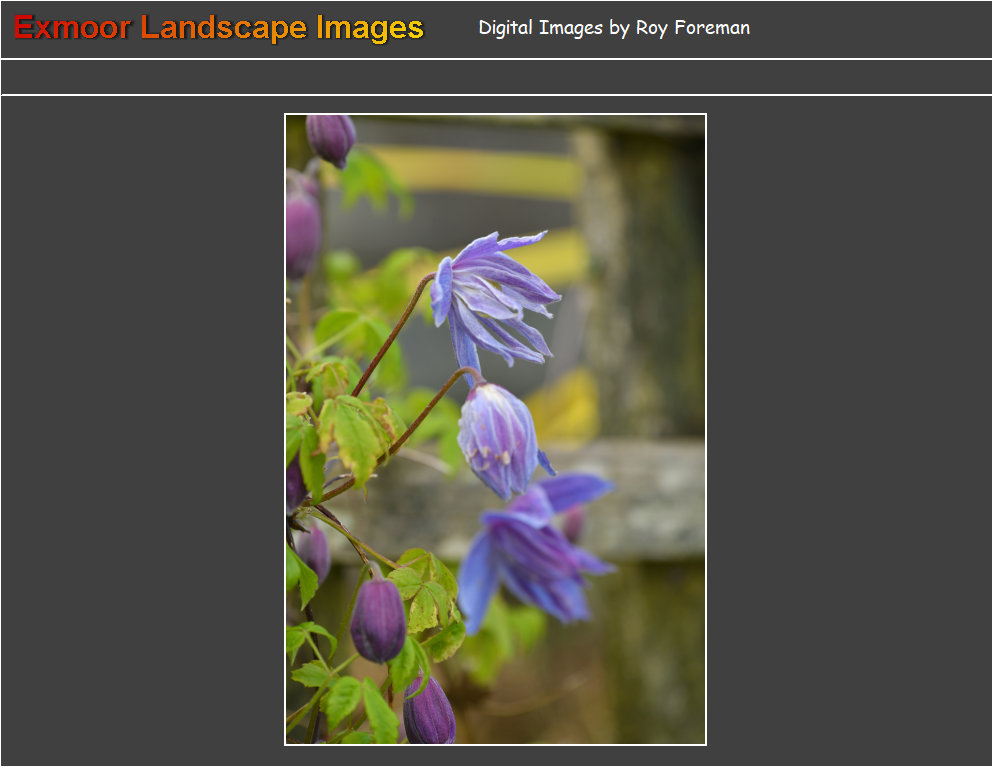Click the dark purple bud in photo's top-left corner

tap(330, 137)
